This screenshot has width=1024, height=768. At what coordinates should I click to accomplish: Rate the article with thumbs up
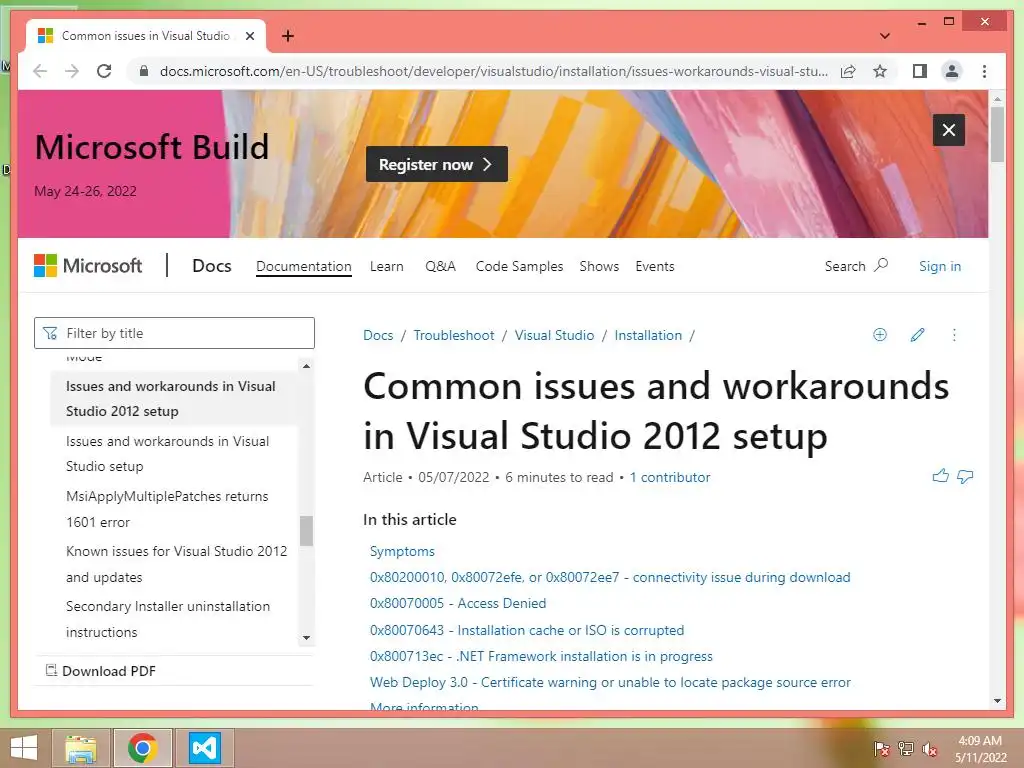[x=940, y=476]
